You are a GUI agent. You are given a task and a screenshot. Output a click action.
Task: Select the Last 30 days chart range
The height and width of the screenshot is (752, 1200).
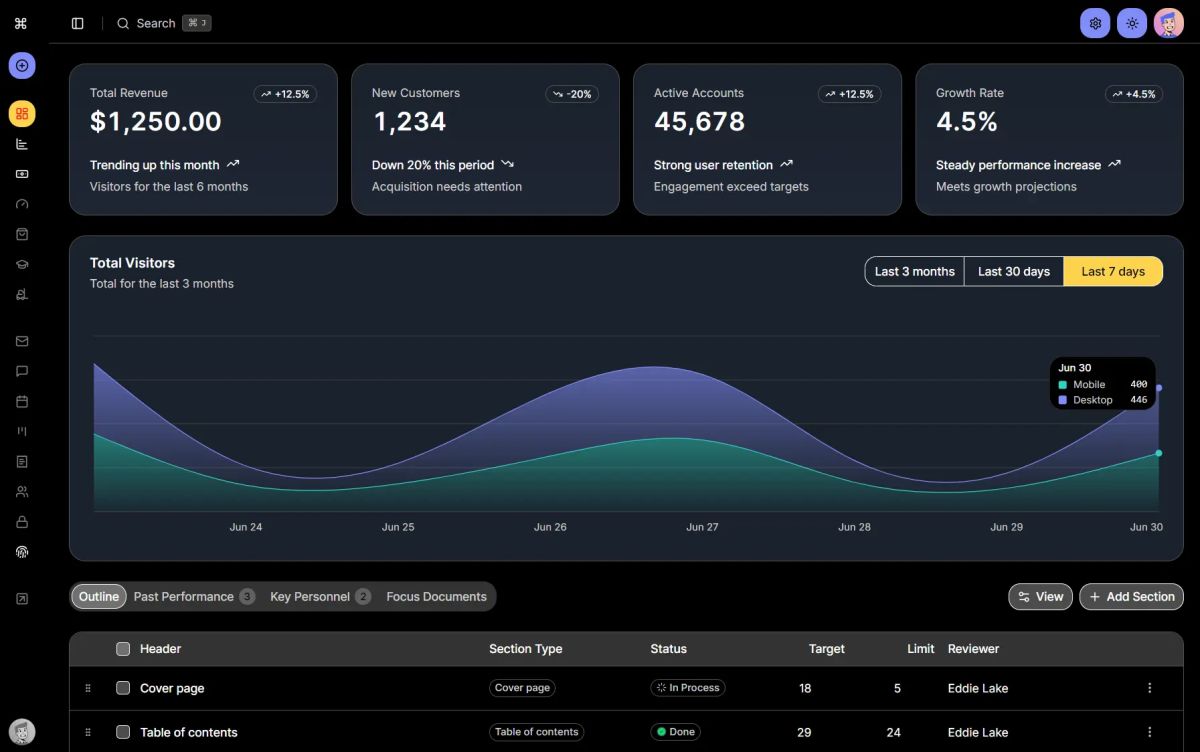coord(1013,271)
